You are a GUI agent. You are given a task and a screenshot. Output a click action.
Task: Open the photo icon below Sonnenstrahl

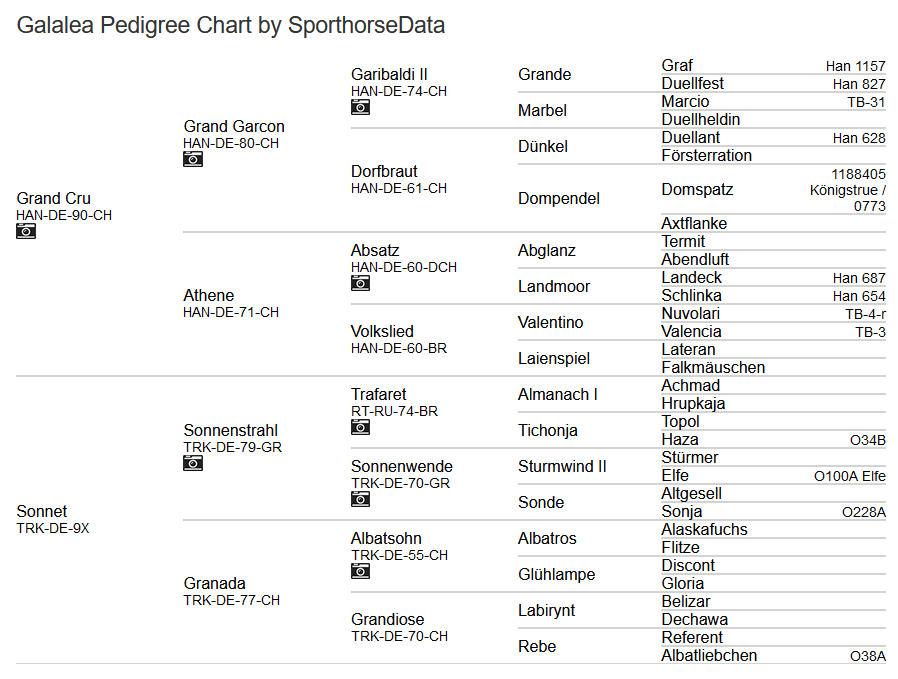[193, 463]
